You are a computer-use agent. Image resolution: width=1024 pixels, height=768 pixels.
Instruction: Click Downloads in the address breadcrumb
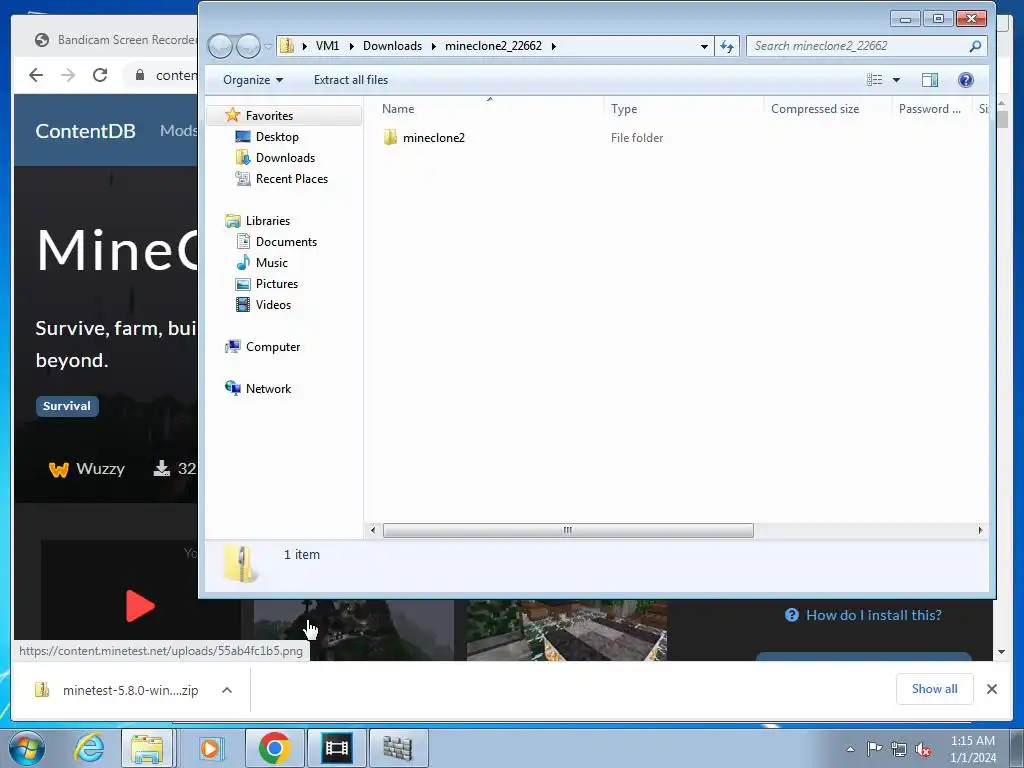coord(392,46)
